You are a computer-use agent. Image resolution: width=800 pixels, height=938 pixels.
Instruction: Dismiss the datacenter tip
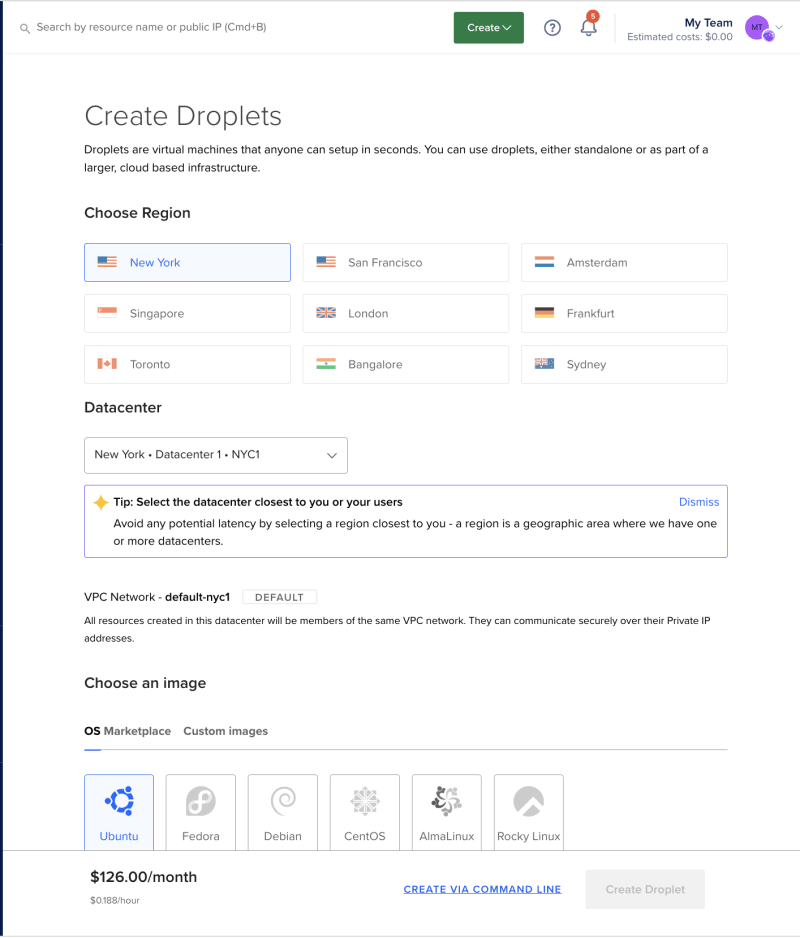point(699,502)
